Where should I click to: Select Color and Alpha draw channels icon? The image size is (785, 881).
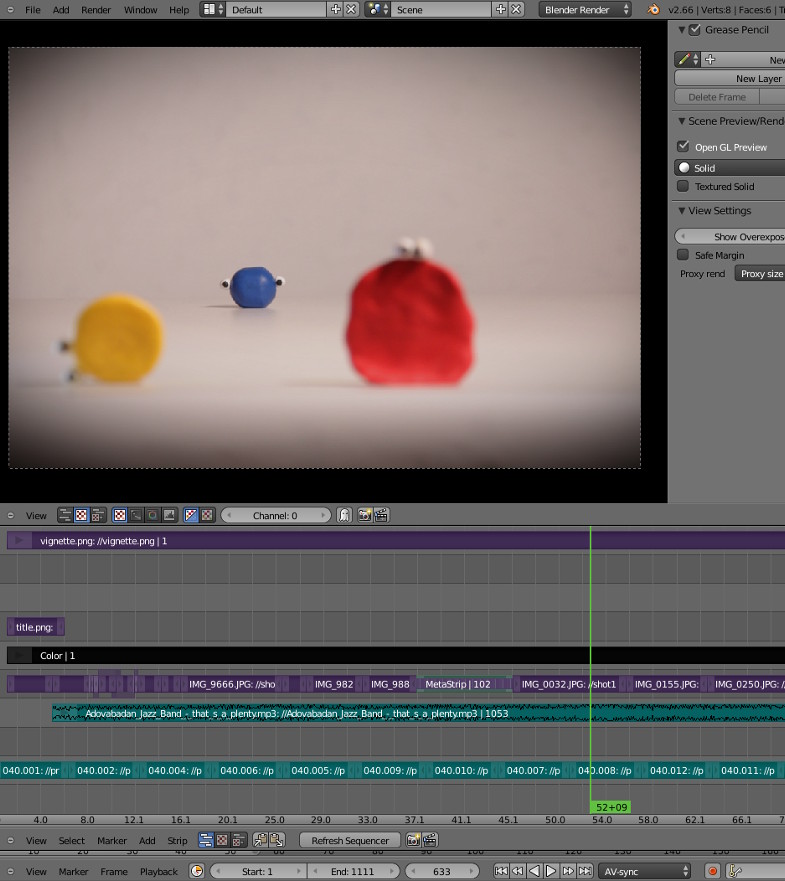[x=191, y=515]
